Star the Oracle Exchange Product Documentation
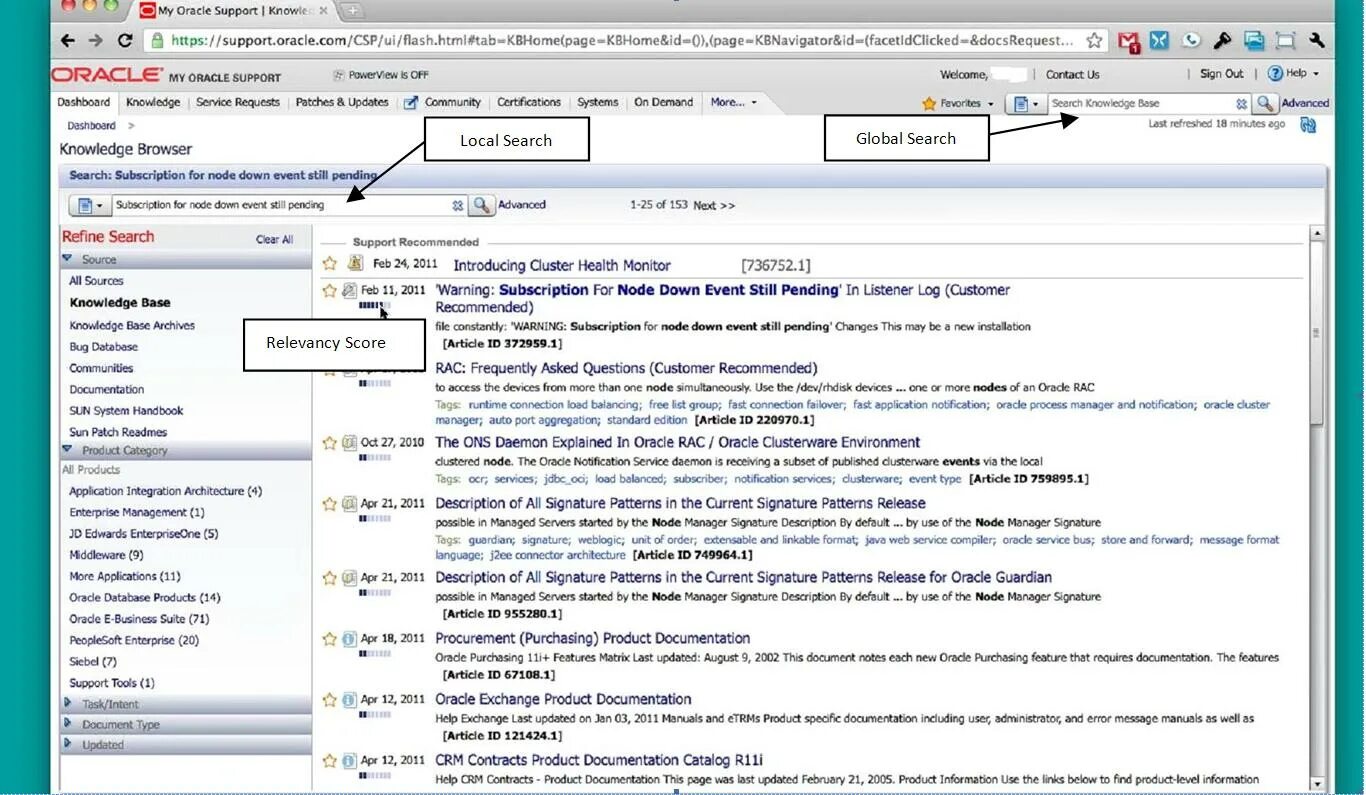The width and height of the screenshot is (1366, 795). click(x=330, y=699)
